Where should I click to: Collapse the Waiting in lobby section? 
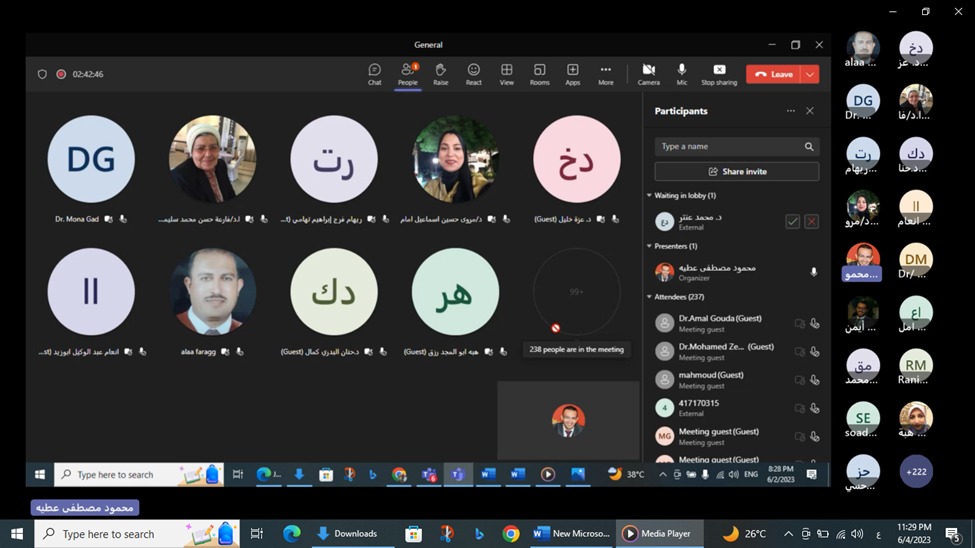coord(649,196)
